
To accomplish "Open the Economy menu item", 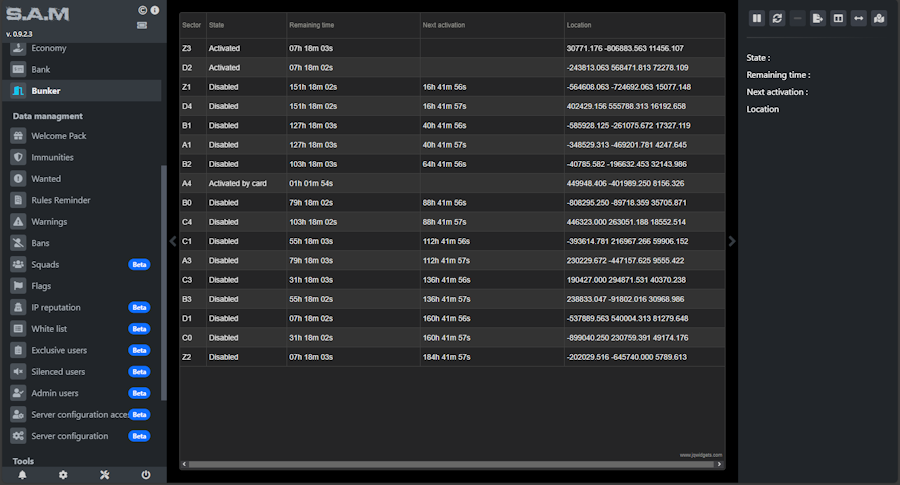I will 48,48.
